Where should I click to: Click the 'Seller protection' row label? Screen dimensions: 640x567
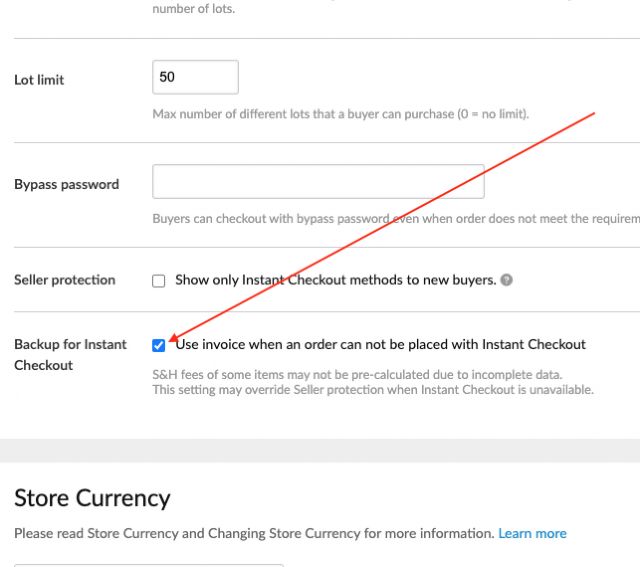(x=65, y=280)
